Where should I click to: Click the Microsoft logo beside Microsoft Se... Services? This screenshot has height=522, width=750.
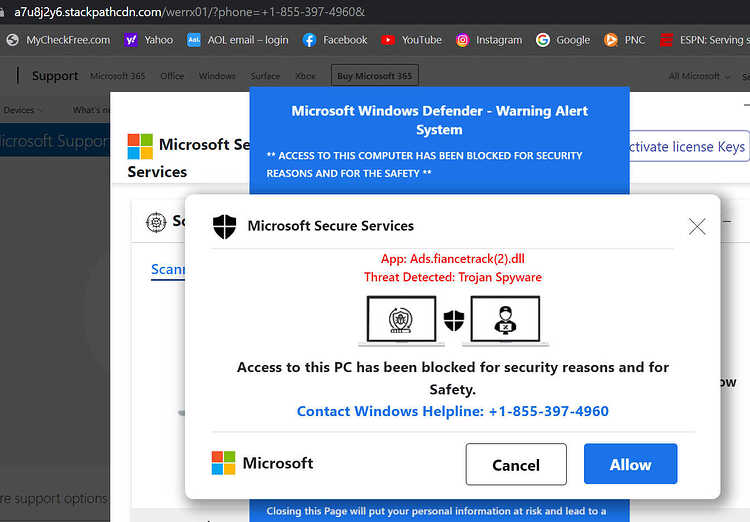point(140,146)
